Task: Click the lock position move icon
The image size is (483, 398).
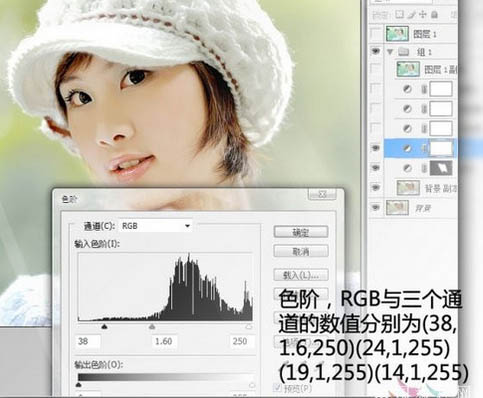Action: 423,14
